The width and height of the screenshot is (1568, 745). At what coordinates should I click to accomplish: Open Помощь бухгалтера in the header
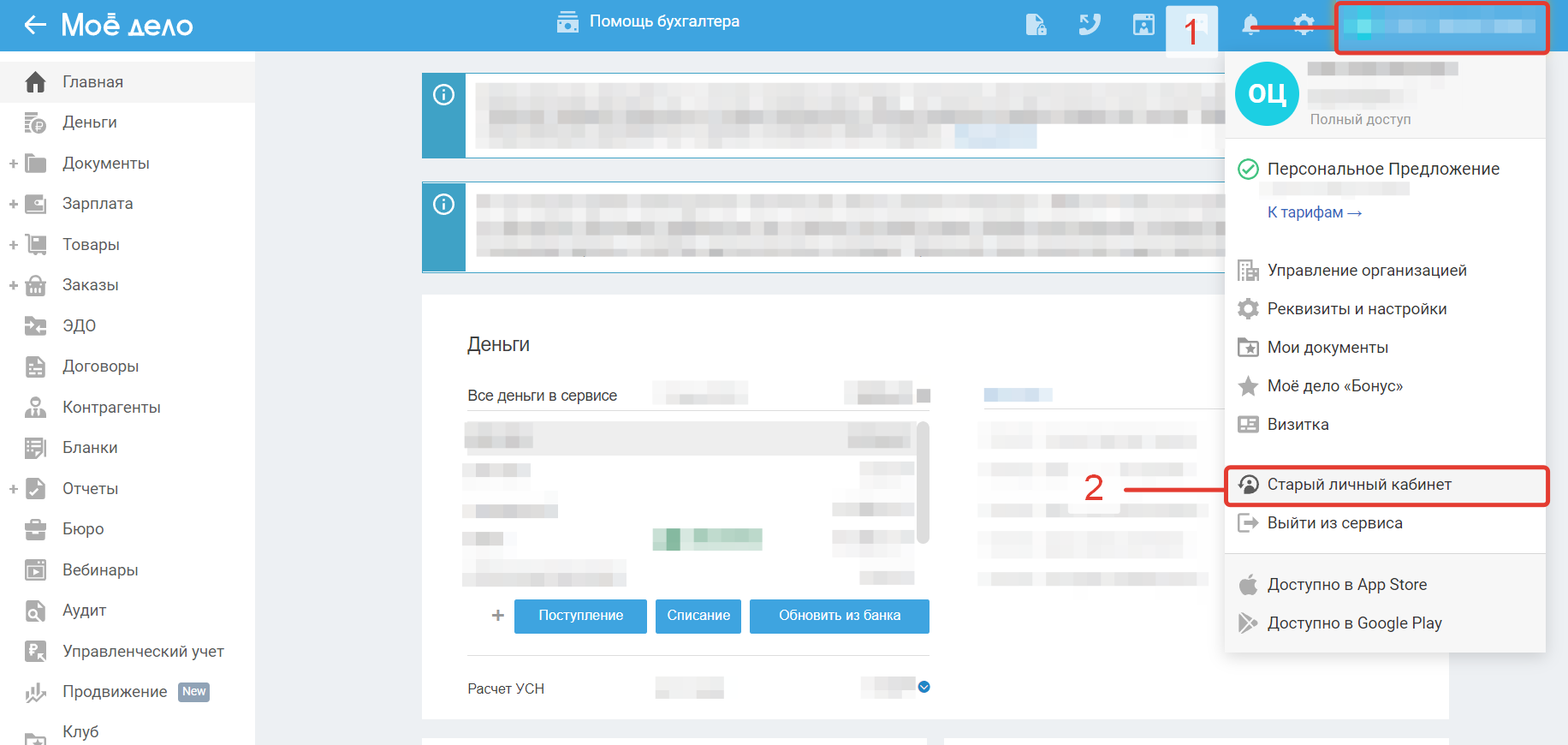[x=648, y=21]
